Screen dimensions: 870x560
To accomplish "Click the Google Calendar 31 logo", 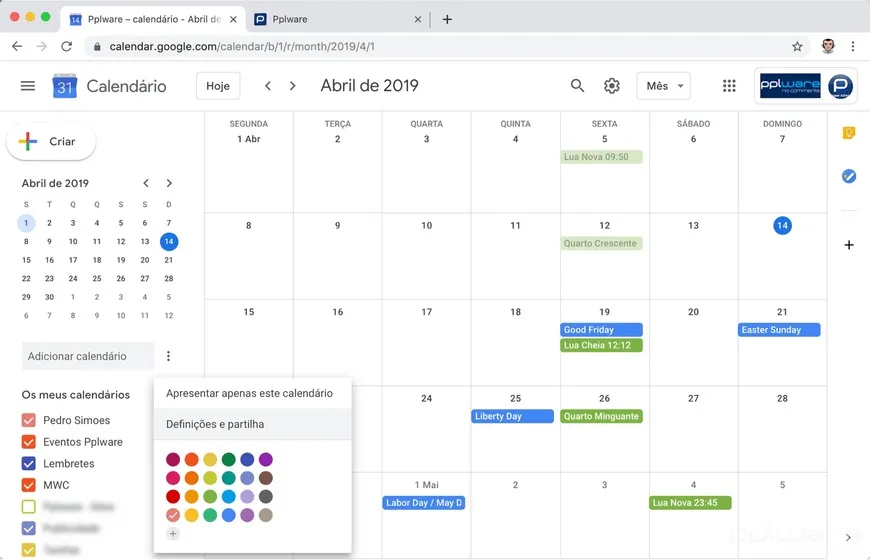I will point(64,86).
